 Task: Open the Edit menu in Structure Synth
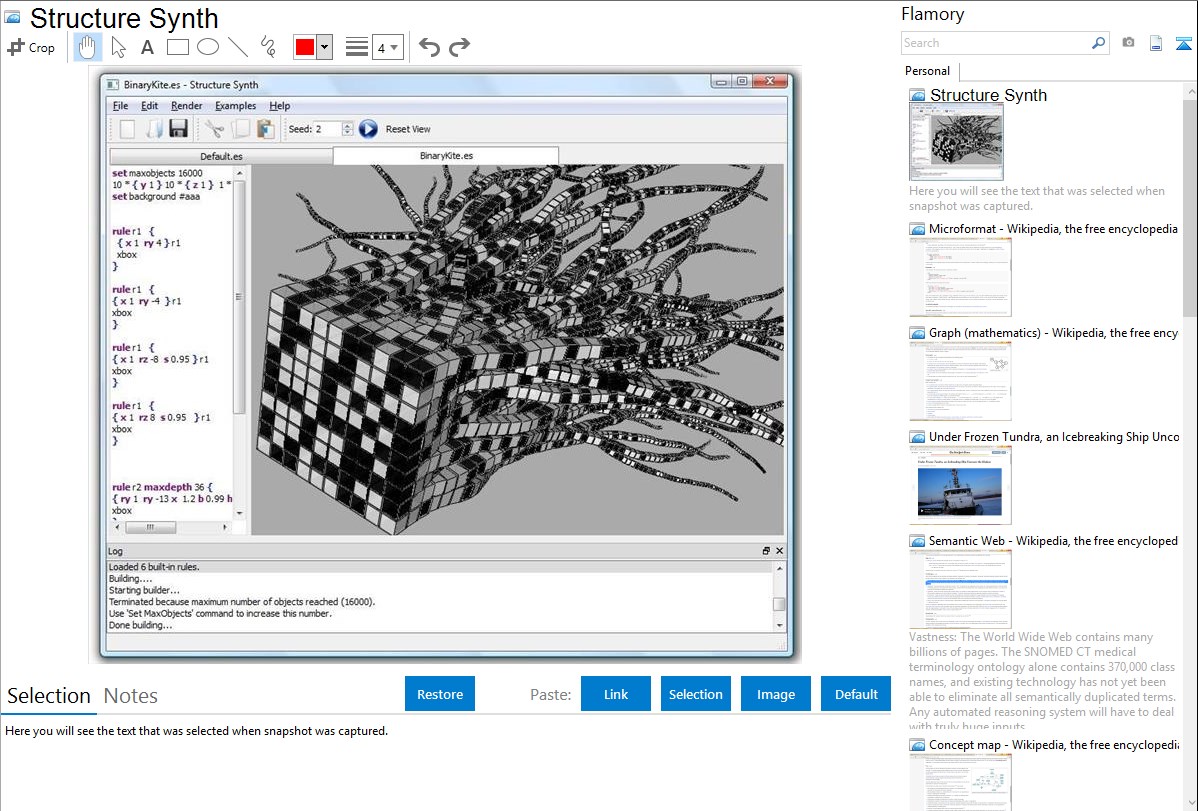pos(150,106)
